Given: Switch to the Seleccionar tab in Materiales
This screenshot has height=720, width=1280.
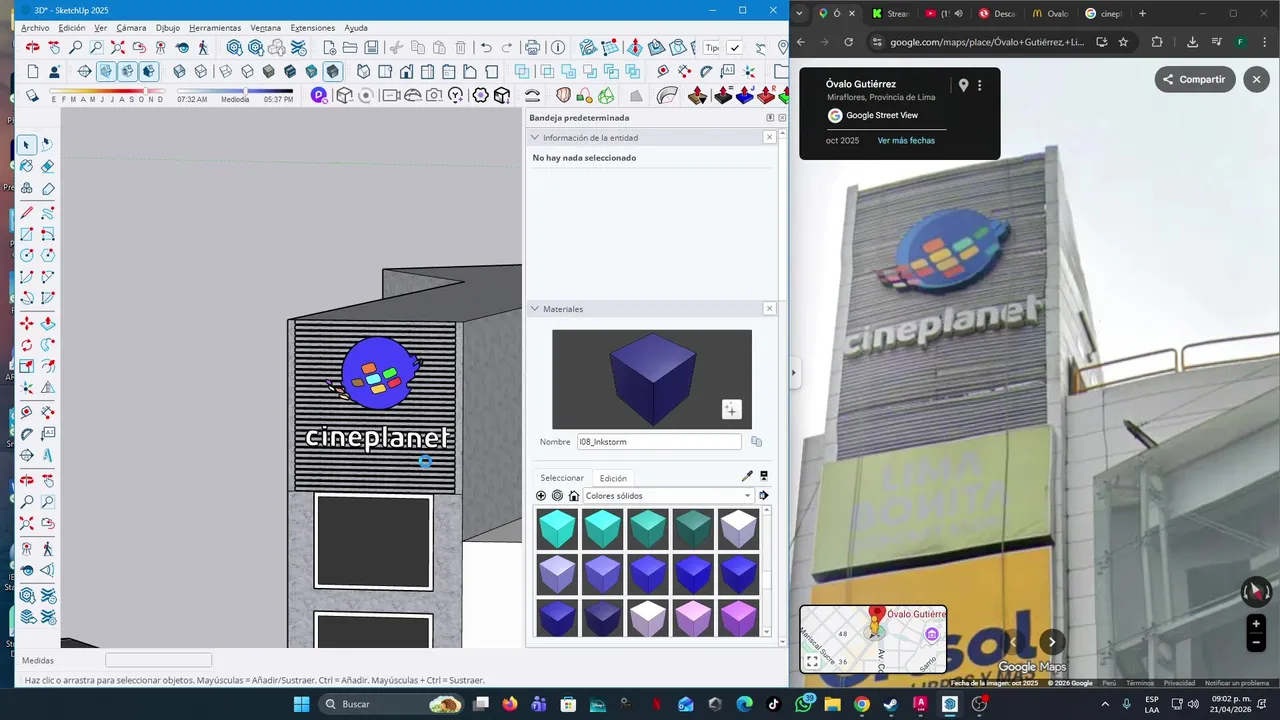Looking at the screenshot, I should tap(562, 478).
